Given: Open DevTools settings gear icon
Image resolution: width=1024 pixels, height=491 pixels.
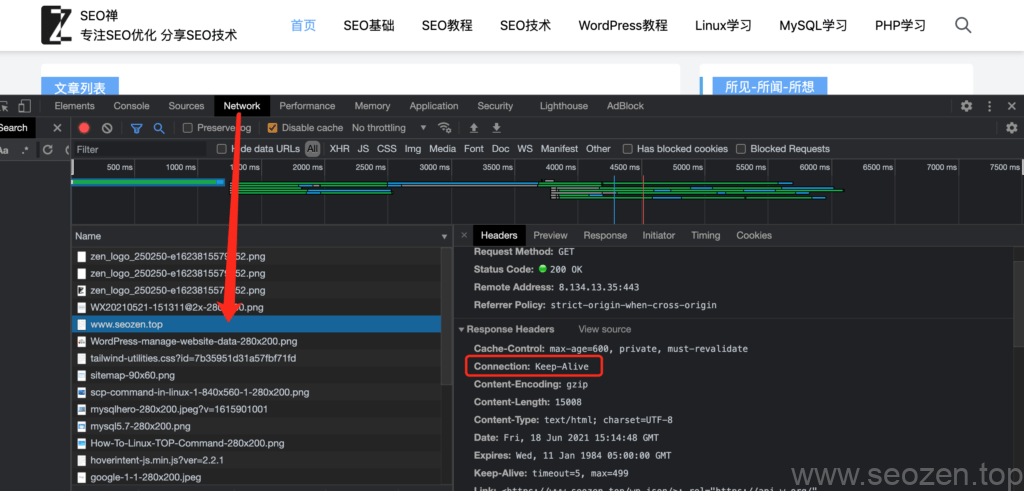Looking at the screenshot, I should tap(967, 106).
